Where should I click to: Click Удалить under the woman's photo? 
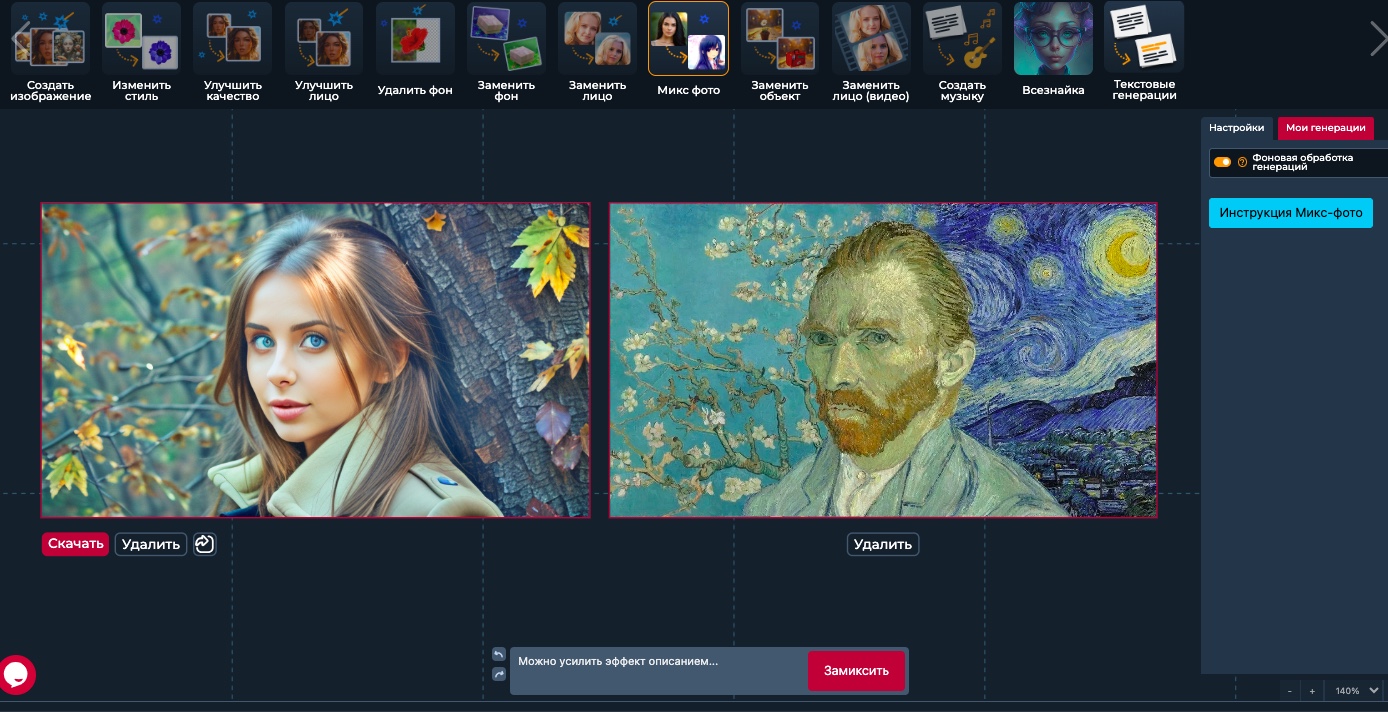coord(151,544)
